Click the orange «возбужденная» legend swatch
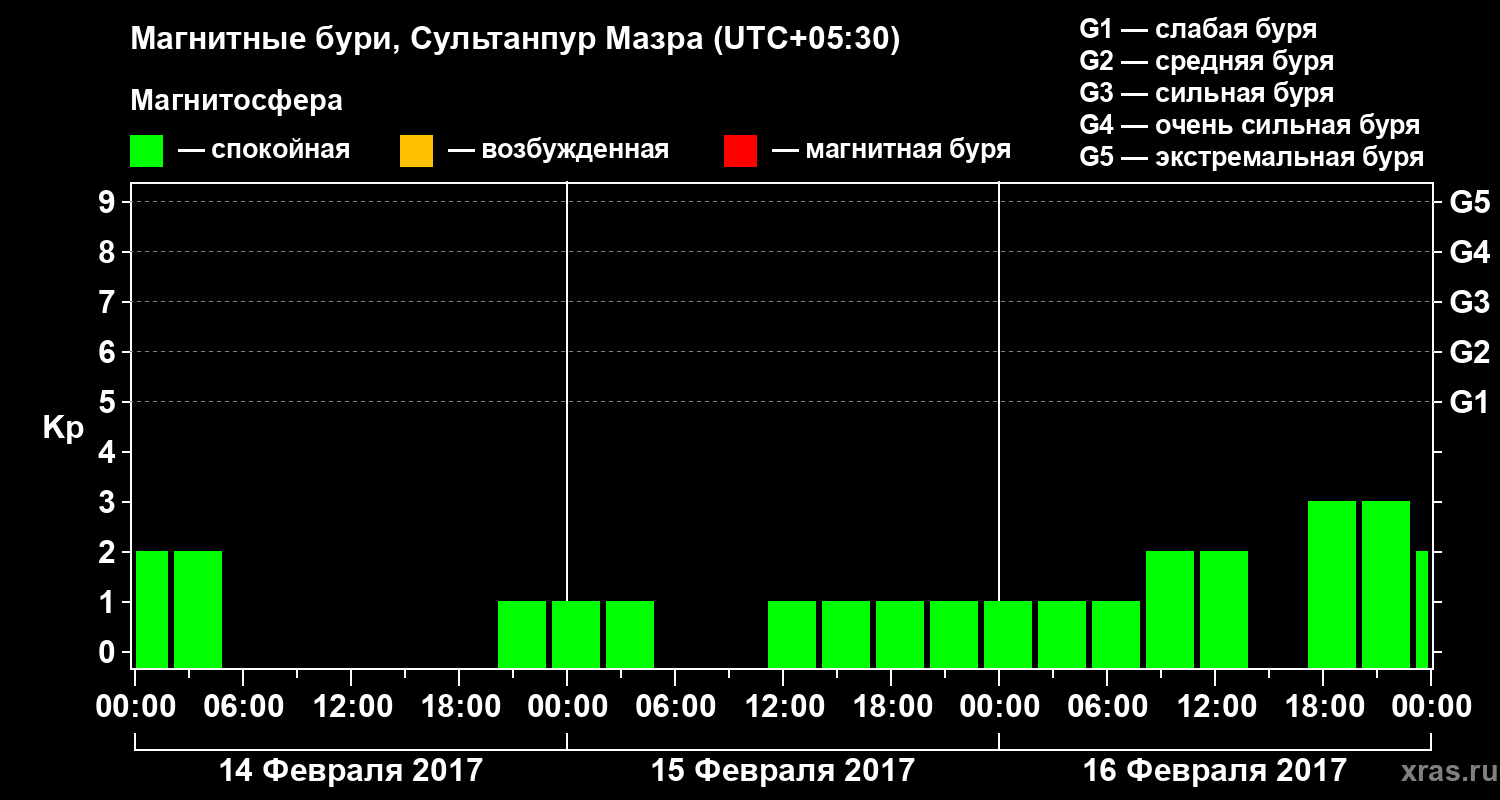Image resolution: width=1500 pixels, height=800 pixels. [416, 151]
